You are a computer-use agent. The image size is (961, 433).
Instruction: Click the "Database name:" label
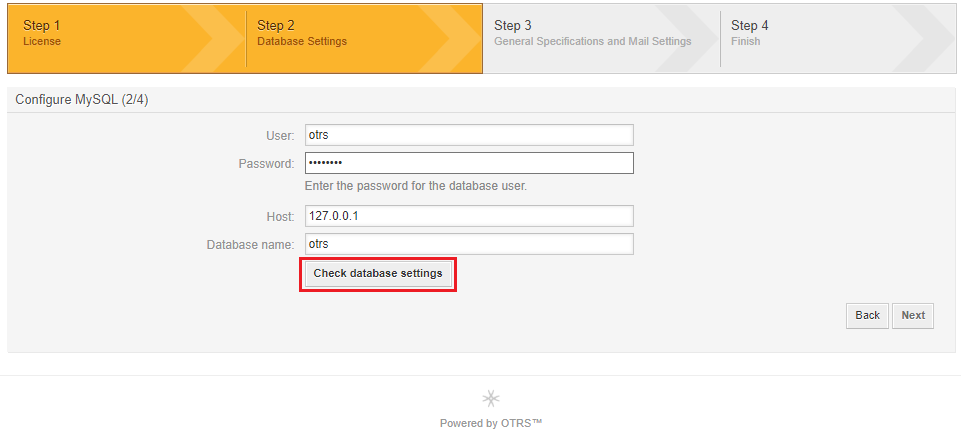251,245
